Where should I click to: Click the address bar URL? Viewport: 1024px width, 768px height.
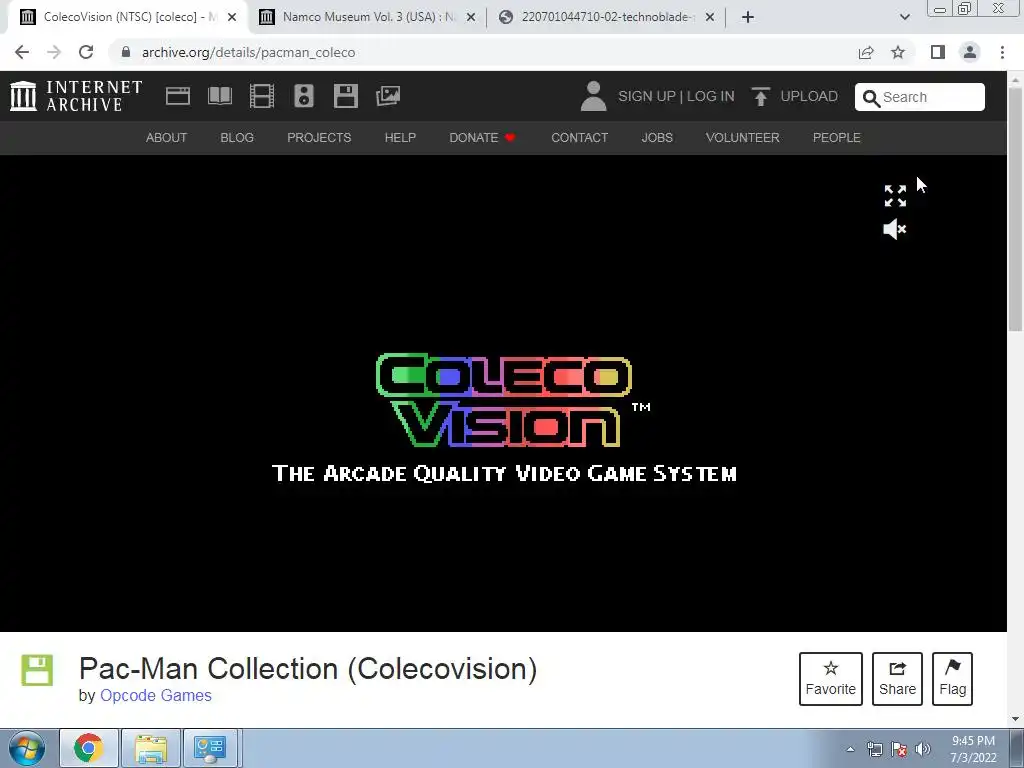pyautogui.click(x=248, y=52)
